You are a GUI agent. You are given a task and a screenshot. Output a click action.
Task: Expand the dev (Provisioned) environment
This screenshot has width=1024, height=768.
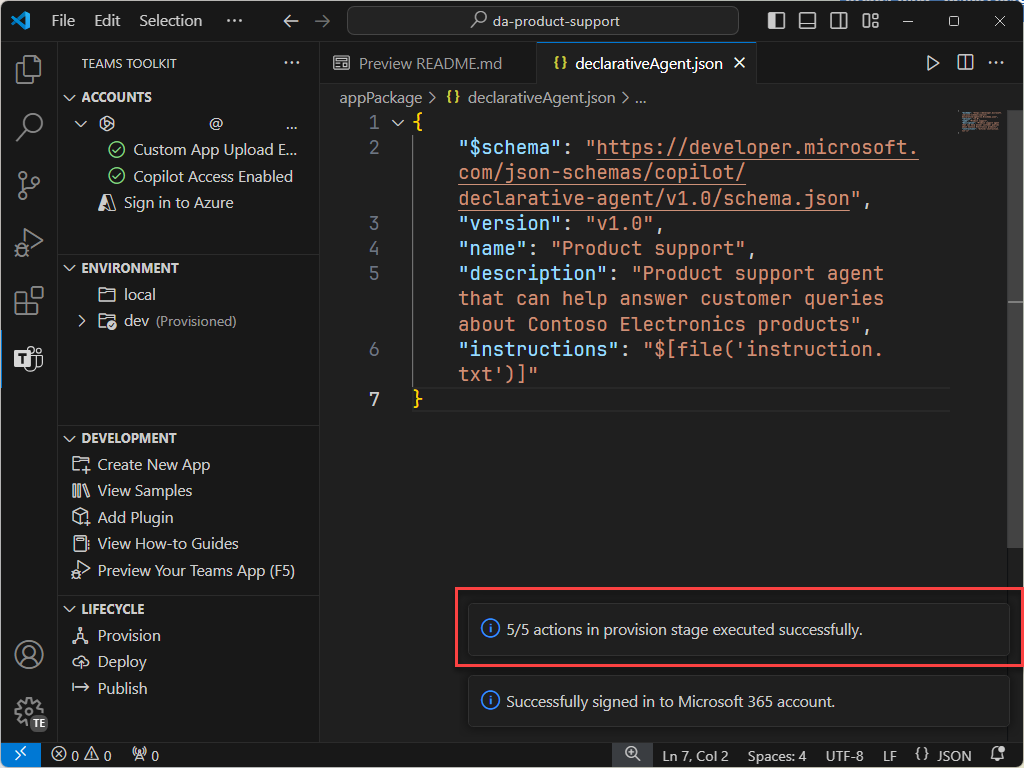tap(84, 321)
